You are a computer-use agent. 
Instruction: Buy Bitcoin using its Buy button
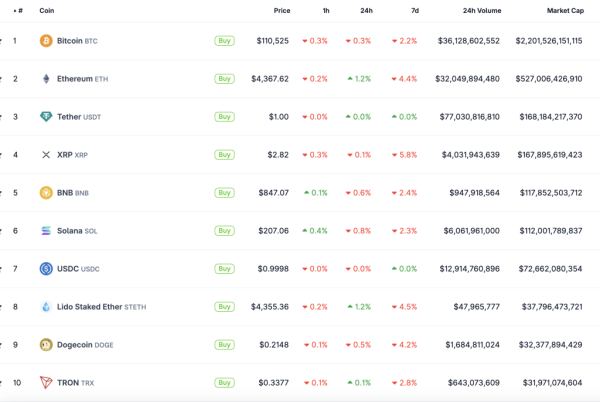pyautogui.click(x=224, y=41)
